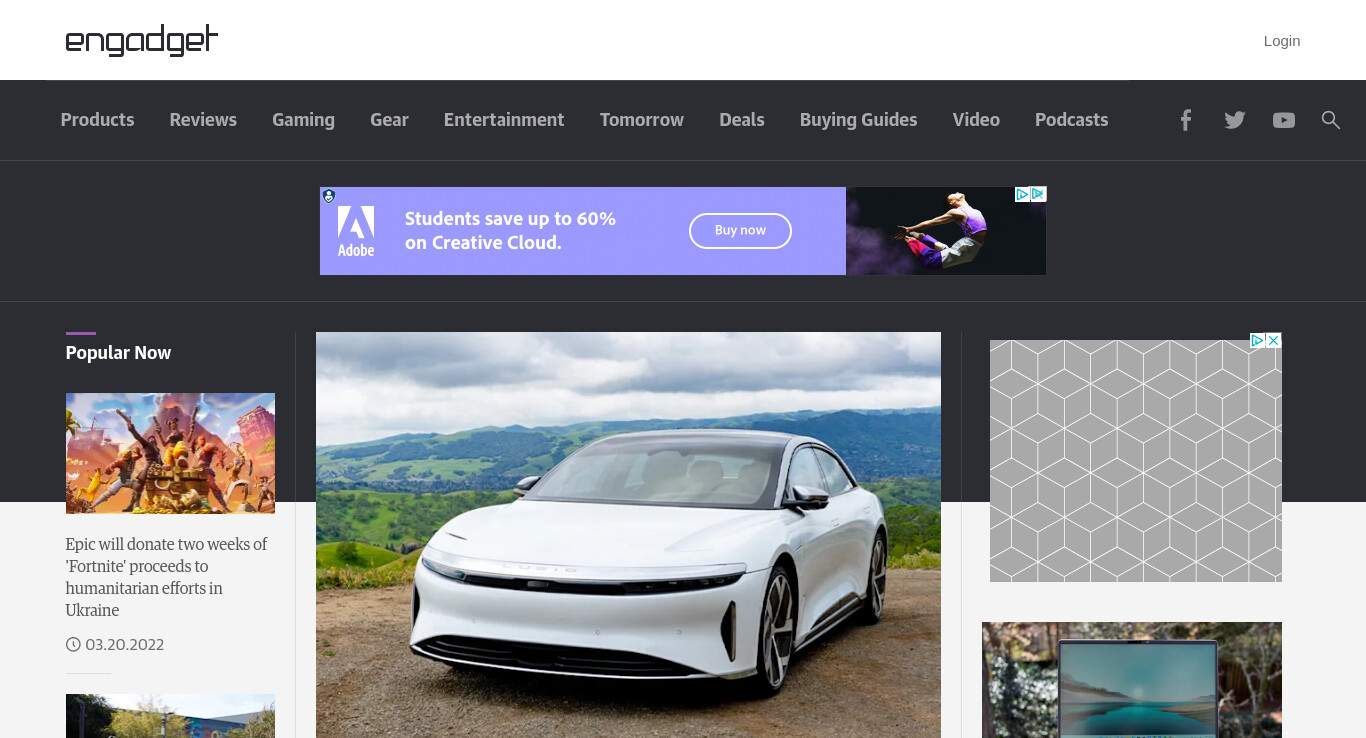Image resolution: width=1366 pixels, height=738 pixels.
Task: Open Engadget's YouTube channel icon
Action: (x=1284, y=120)
